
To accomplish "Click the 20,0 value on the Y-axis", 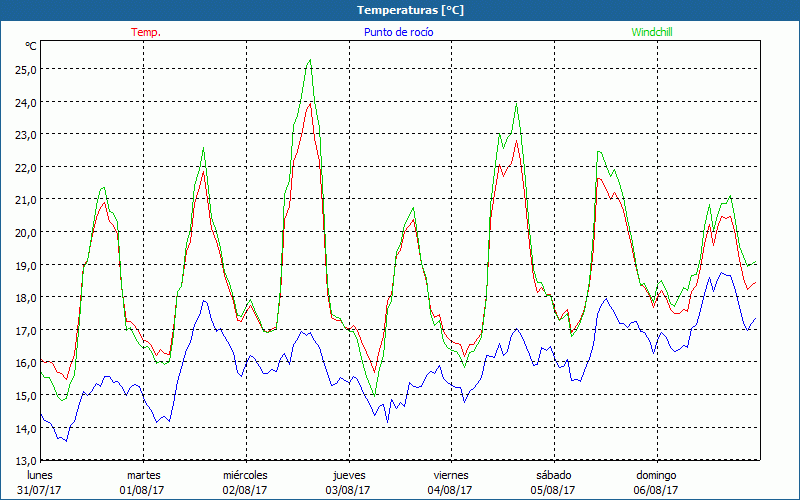I will click(x=26, y=232).
